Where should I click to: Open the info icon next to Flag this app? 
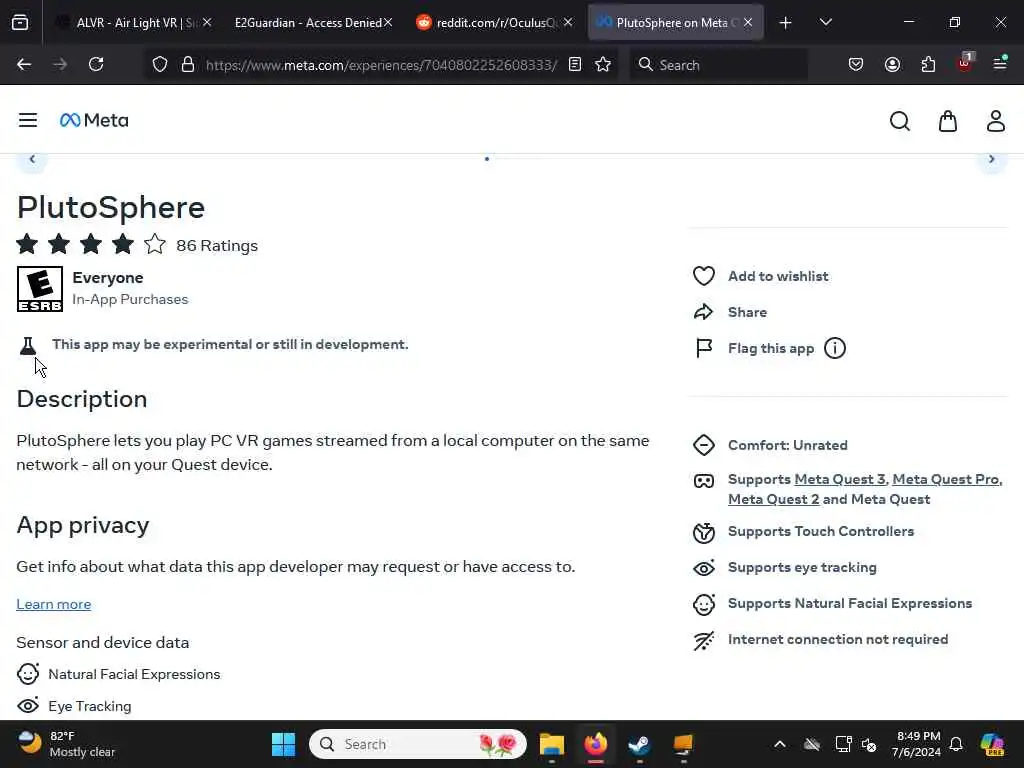pos(835,348)
